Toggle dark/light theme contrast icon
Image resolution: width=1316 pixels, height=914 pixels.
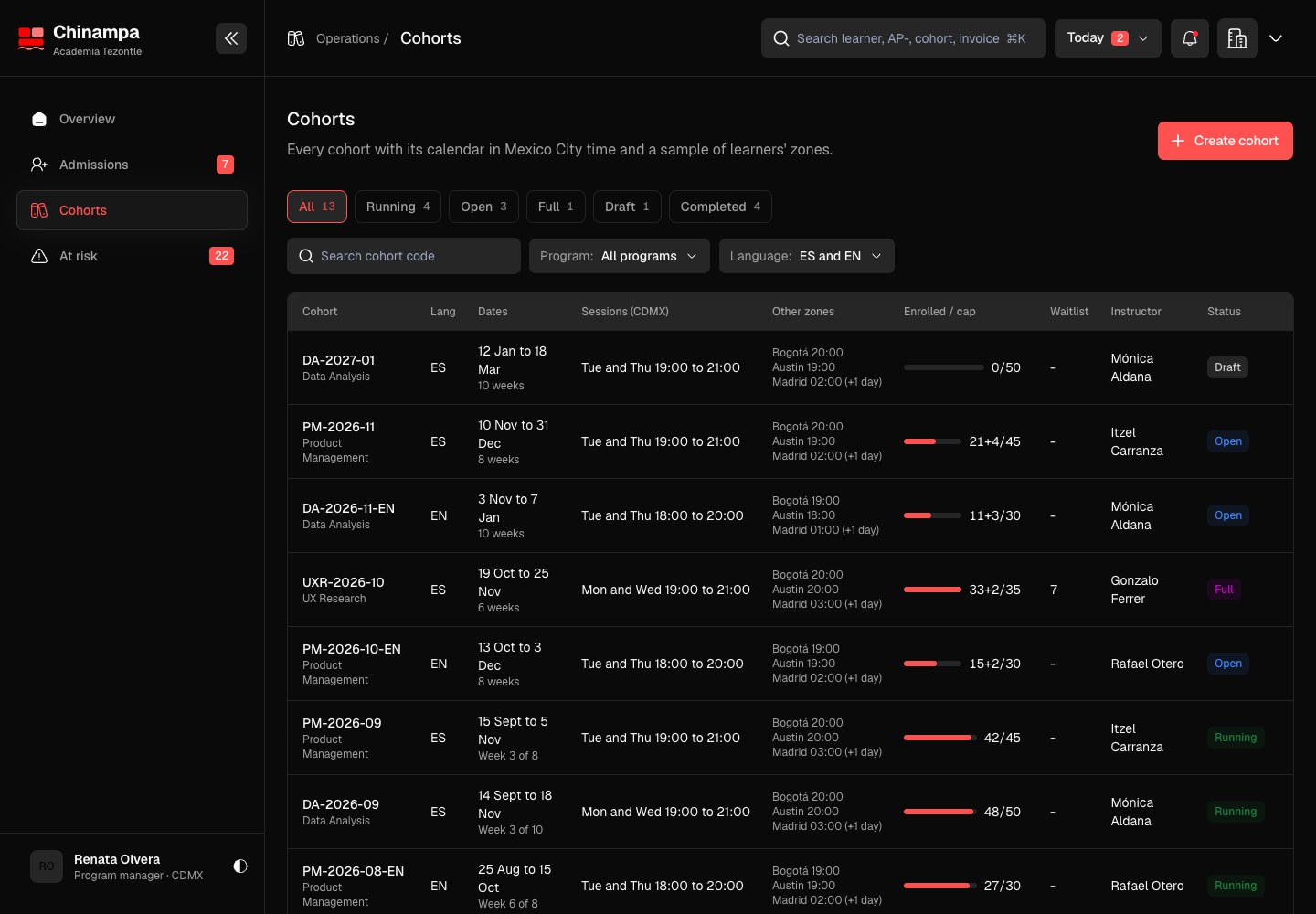pos(240,866)
